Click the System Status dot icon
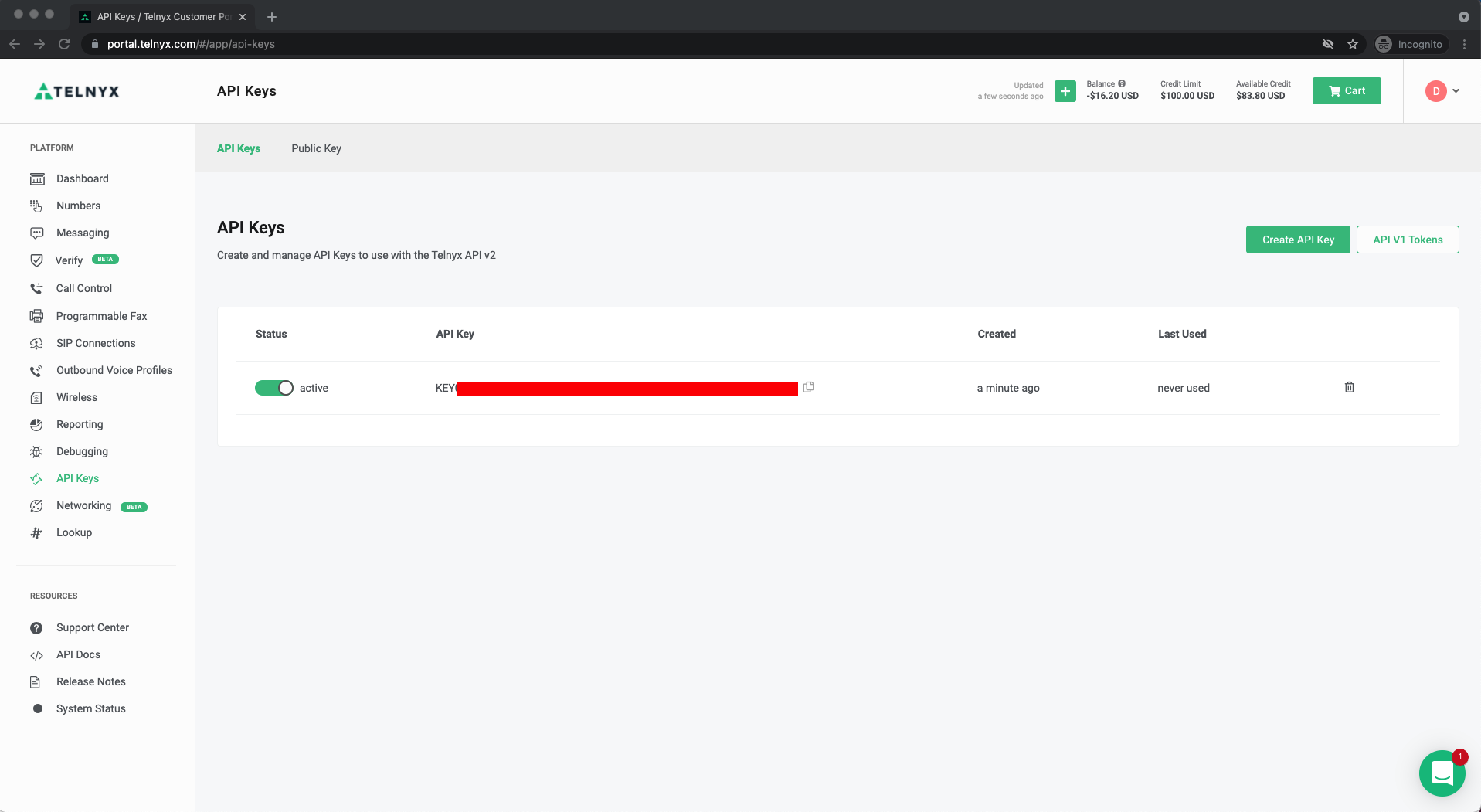This screenshot has height=812, width=1481. coord(37,708)
